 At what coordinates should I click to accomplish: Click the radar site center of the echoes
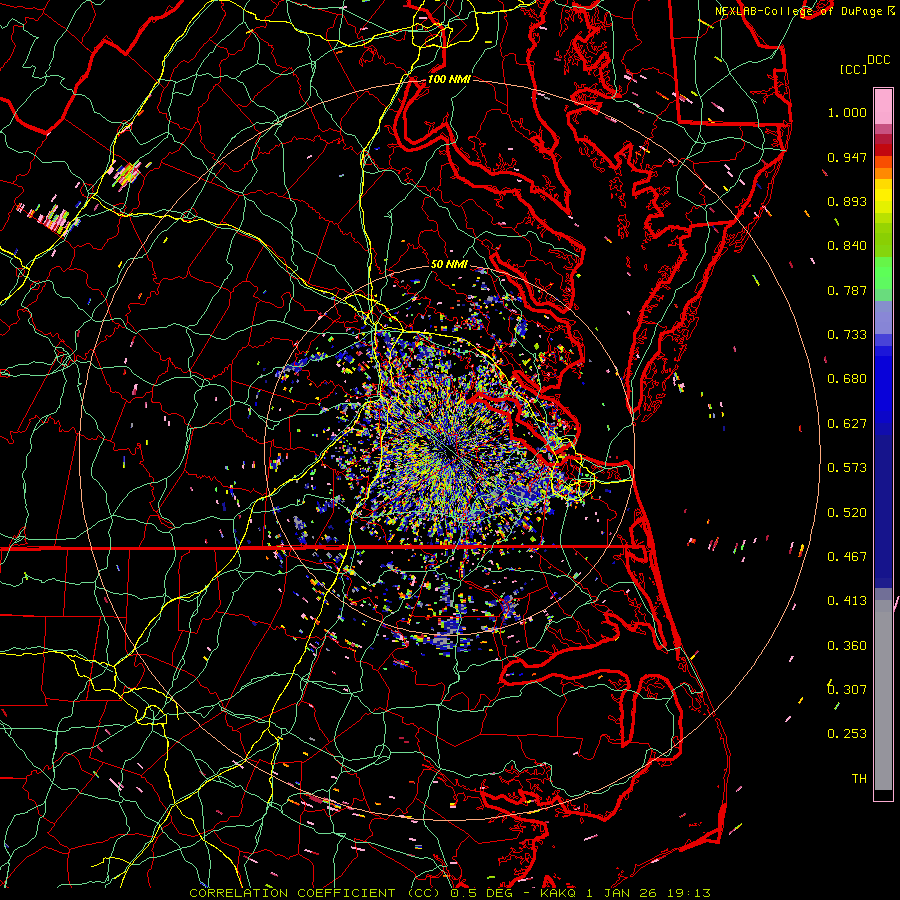451,452
